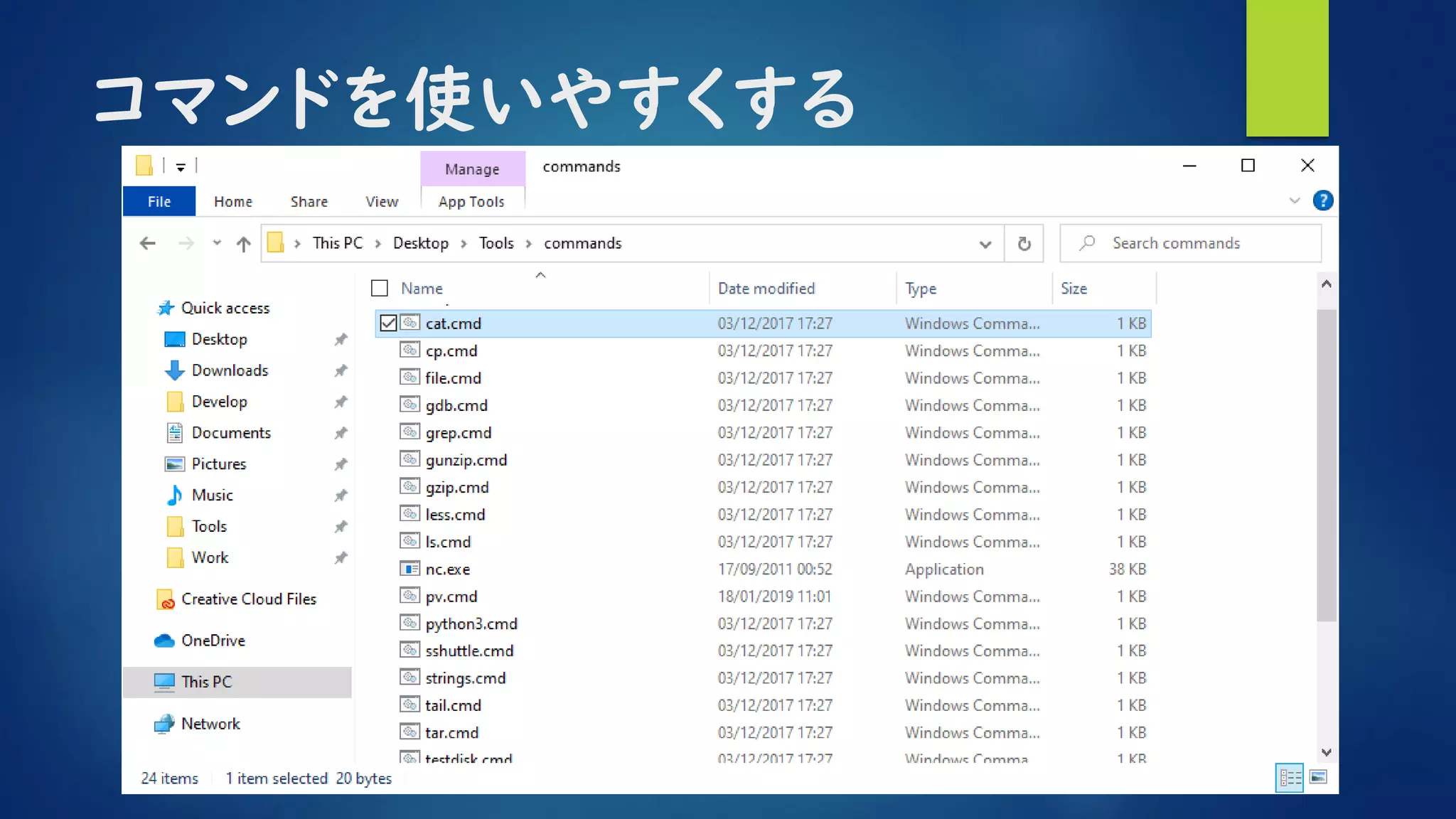
Task: Open the Share ribbon tab
Action: pyautogui.click(x=309, y=202)
